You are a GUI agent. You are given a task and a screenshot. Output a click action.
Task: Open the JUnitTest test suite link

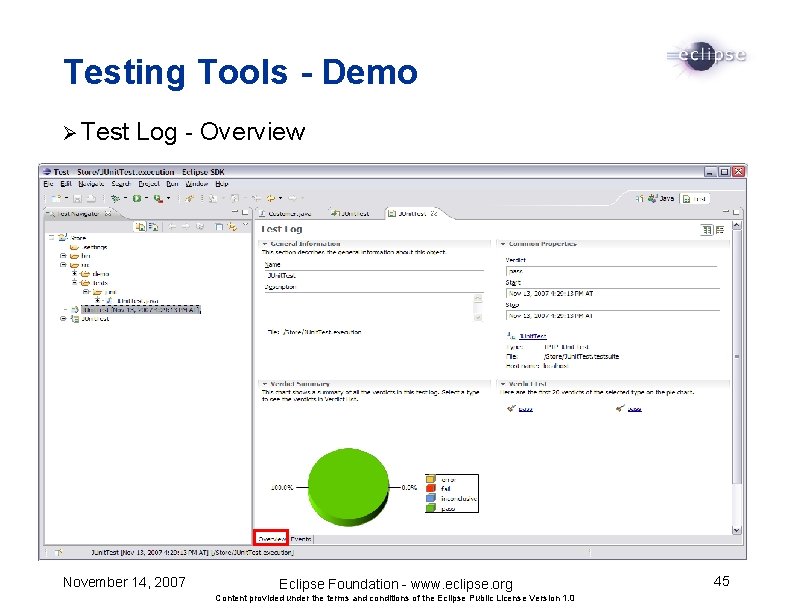tap(532, 336)
